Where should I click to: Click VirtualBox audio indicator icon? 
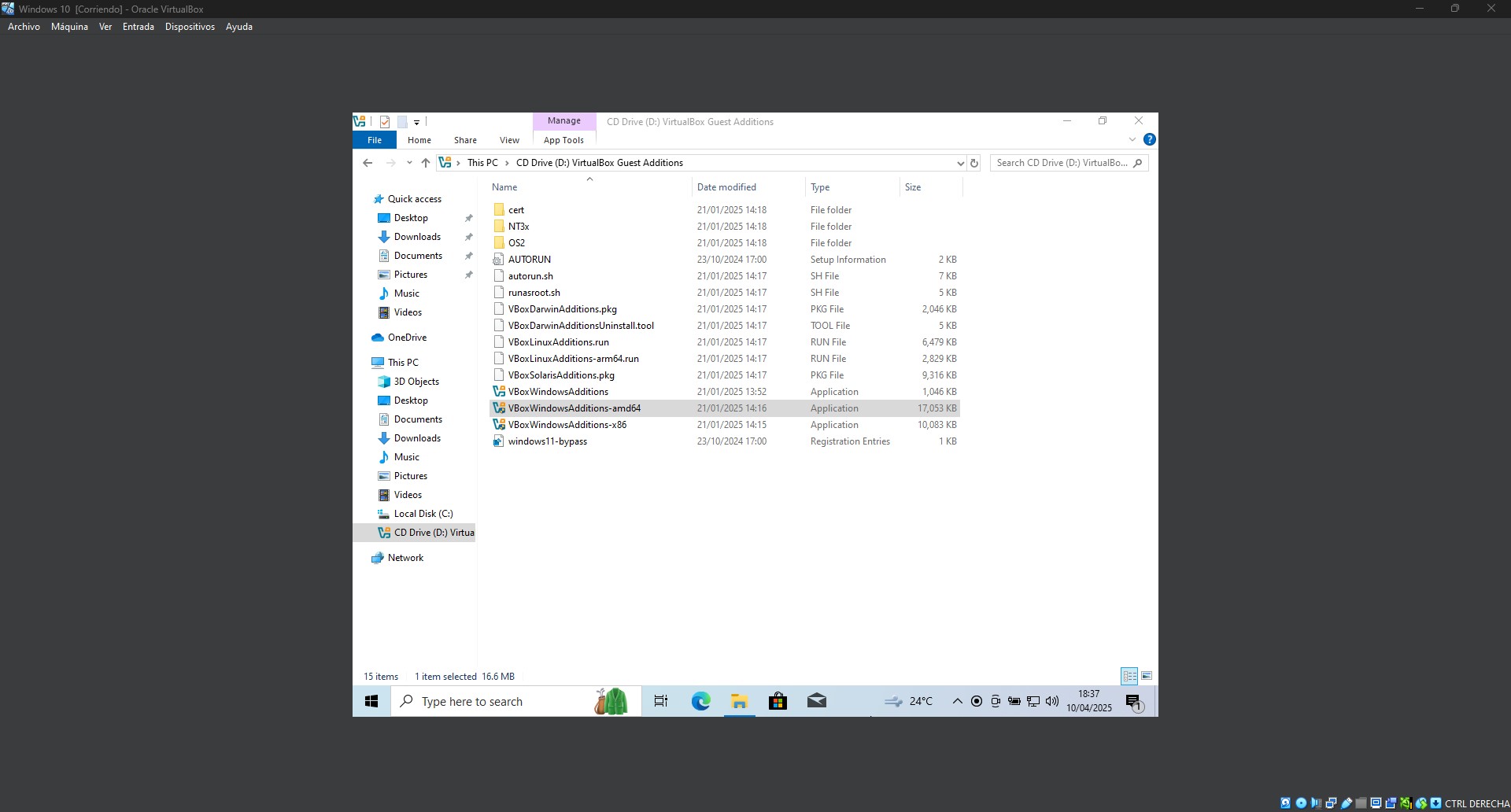tap(1316, 803)
